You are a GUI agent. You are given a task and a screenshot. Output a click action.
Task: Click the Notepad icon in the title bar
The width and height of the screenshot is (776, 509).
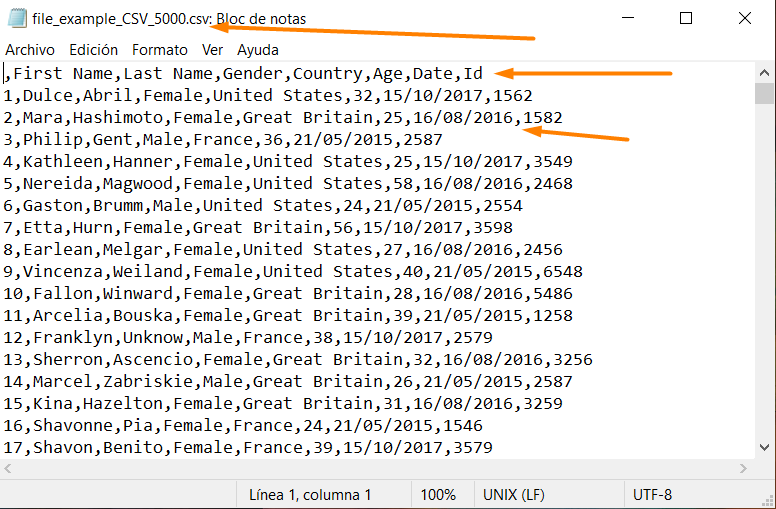click(x=14, y=18)
